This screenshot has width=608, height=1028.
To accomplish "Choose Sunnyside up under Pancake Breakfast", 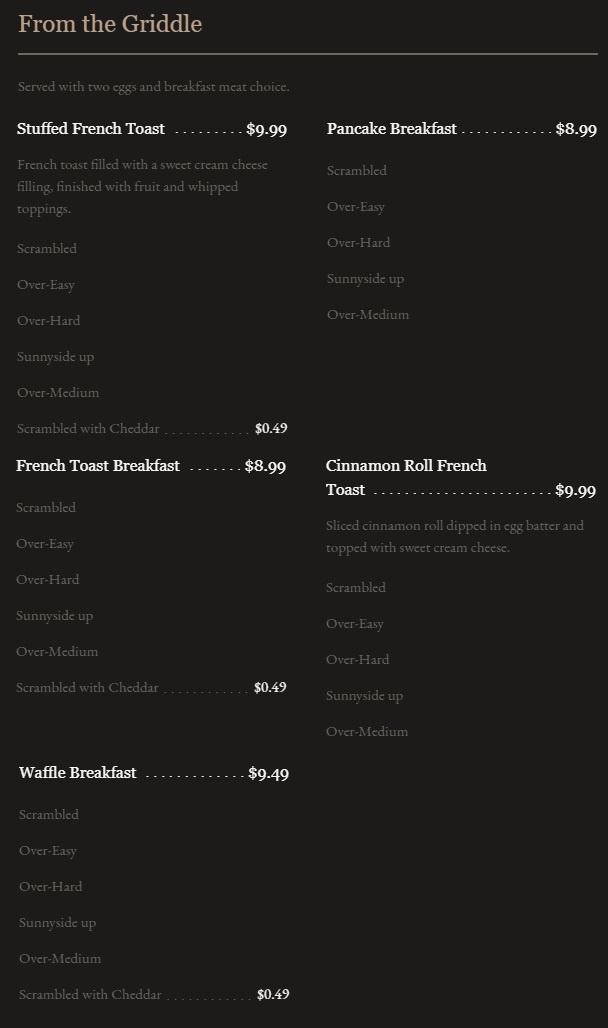I will click(365, 279).
